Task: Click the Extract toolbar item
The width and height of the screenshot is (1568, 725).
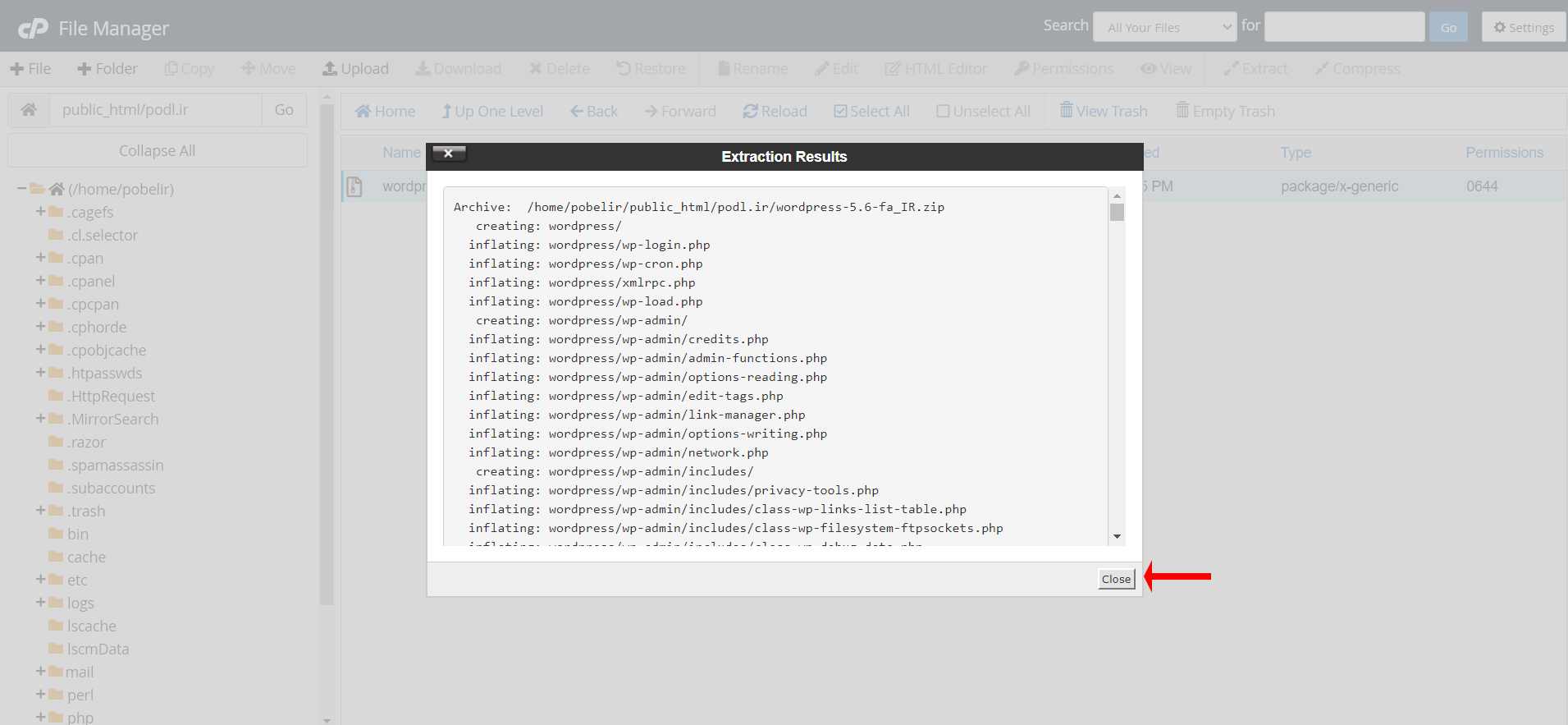Action: pyautogui.click(x=1255, y=69)
